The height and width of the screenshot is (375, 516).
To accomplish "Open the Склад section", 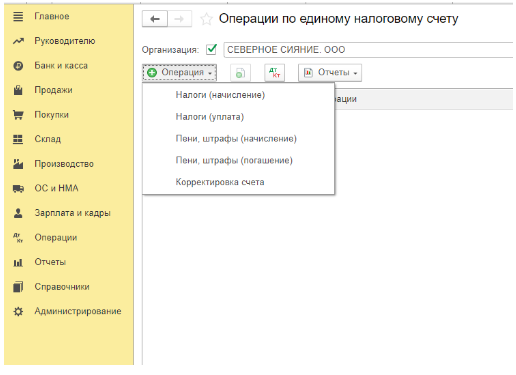I will pos(48,139).
